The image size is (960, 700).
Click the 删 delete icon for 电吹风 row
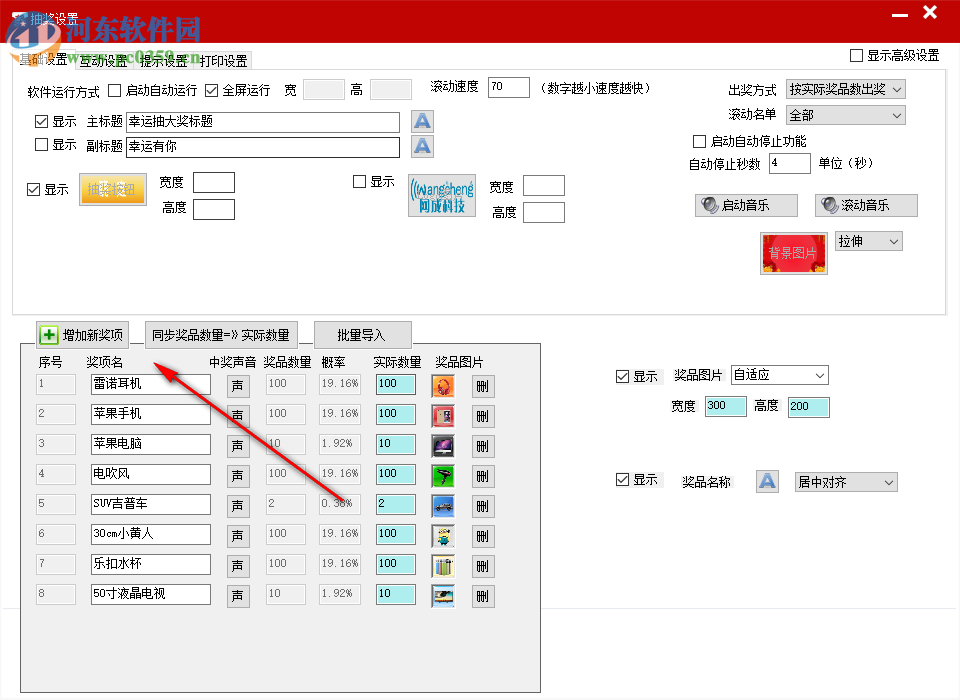tap(483, 475)
